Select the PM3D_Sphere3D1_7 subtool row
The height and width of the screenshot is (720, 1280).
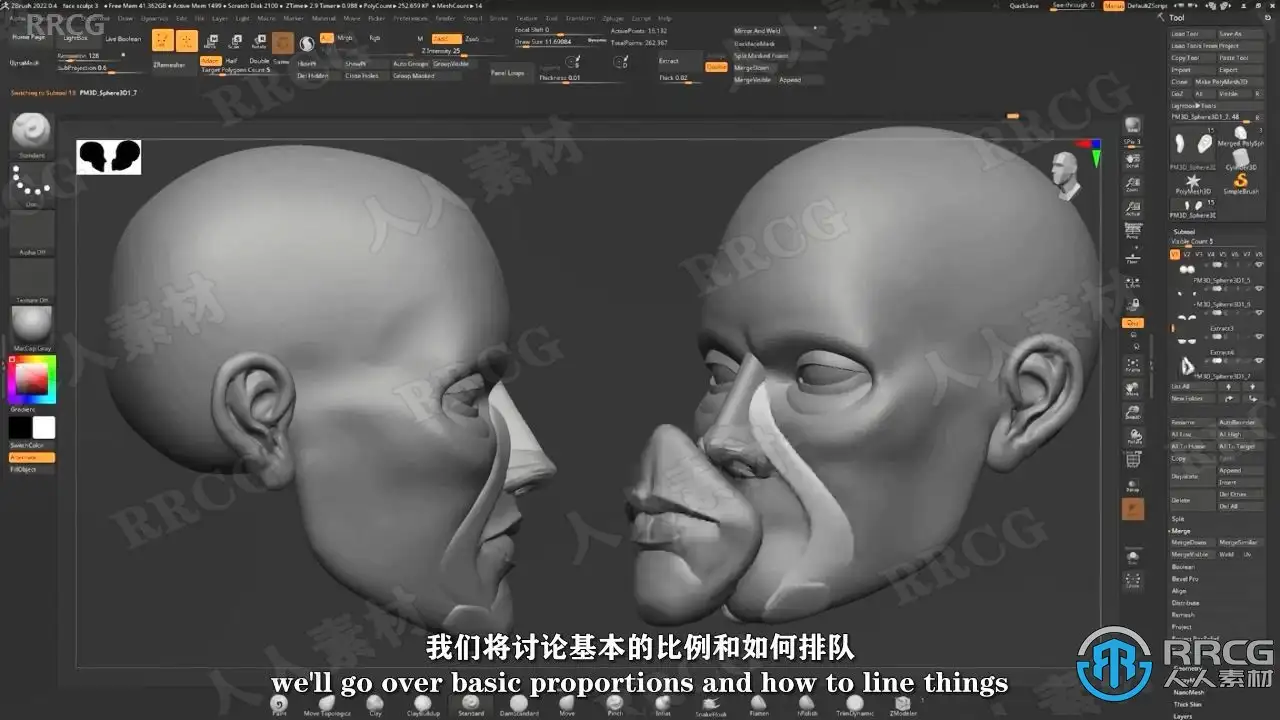coord(1217,368)
